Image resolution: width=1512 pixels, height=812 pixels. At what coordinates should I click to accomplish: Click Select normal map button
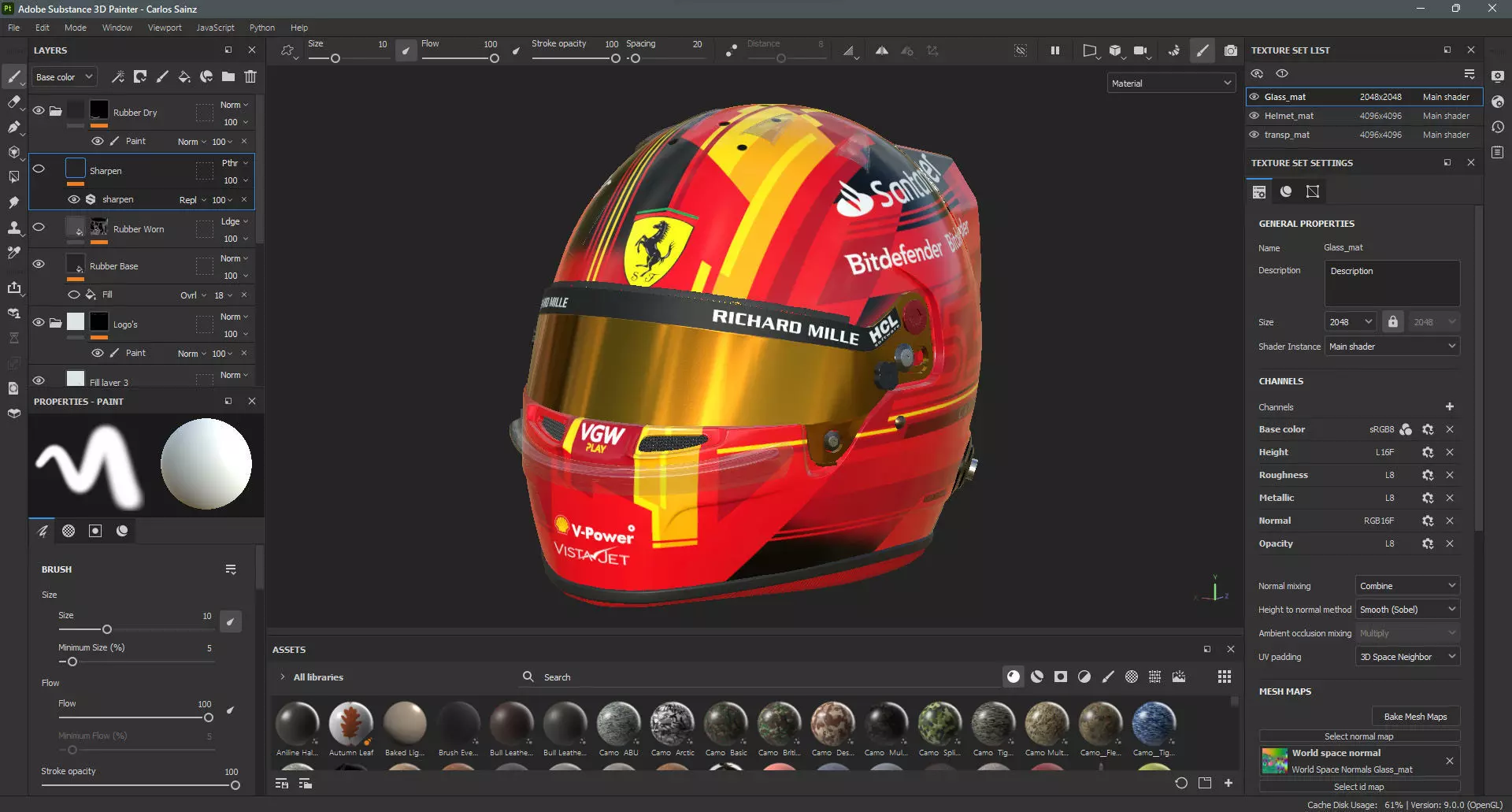click(x=1359, y=736)
